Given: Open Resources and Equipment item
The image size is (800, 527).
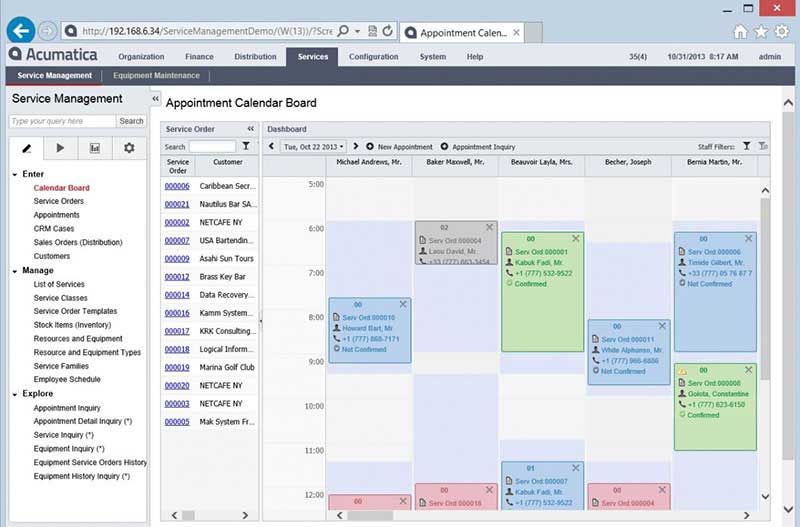Looking at the screenshot, I should tap(78, 338).
